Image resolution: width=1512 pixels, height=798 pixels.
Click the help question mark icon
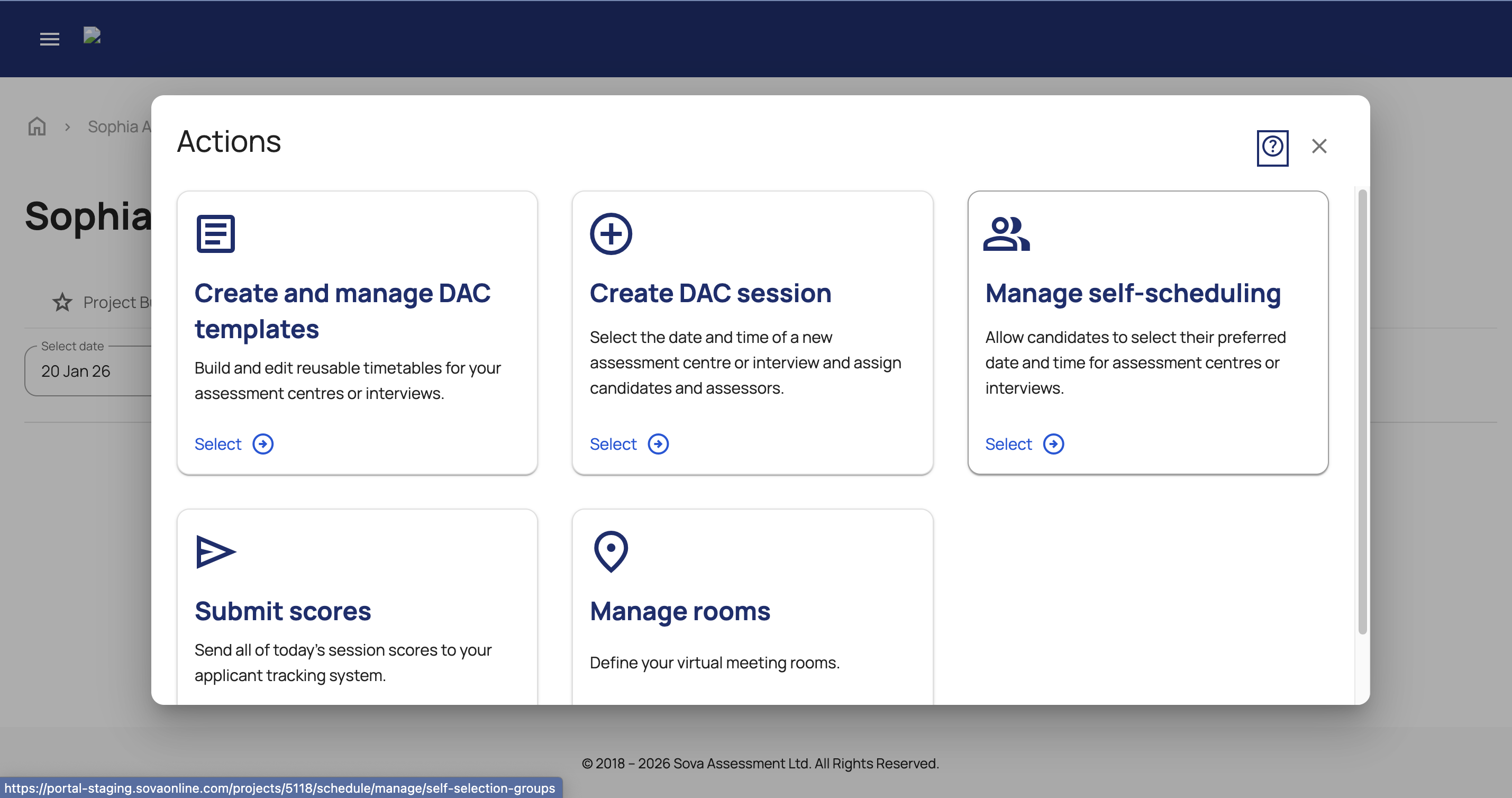click(x=1272, y=148)
